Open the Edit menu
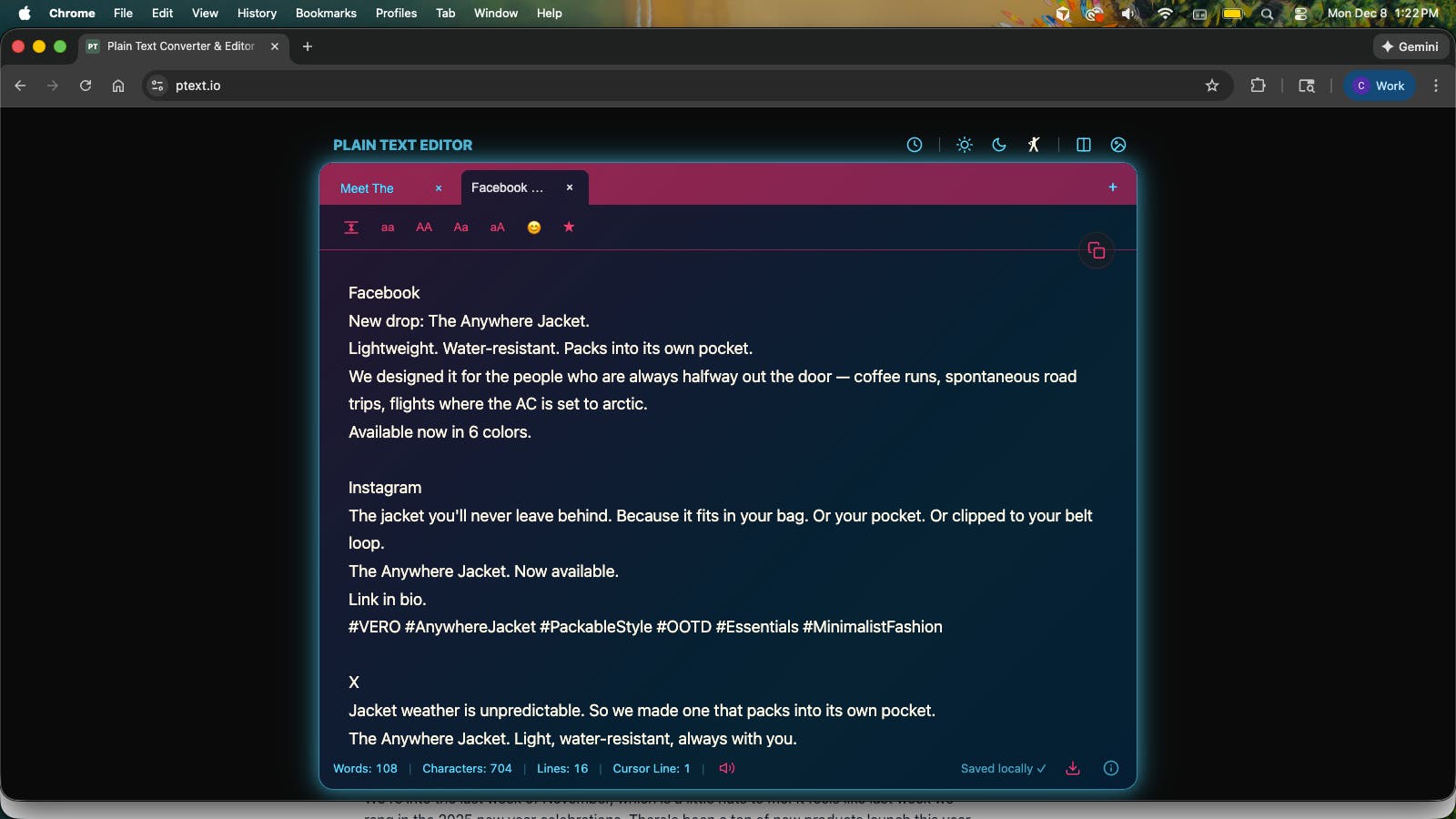 pyautogui.click(x=162, y=13)
